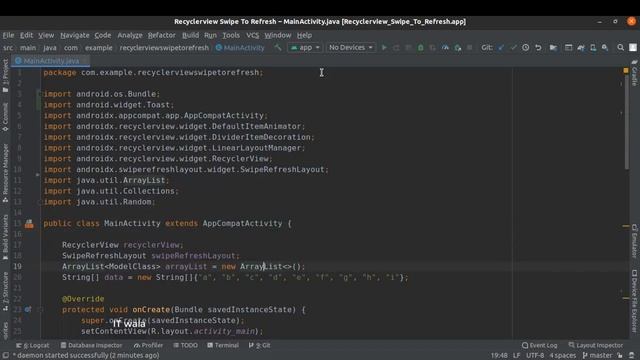Click the Git Commit checkmark icon
This screenshot has height=360, width=640.
point(513,48)
